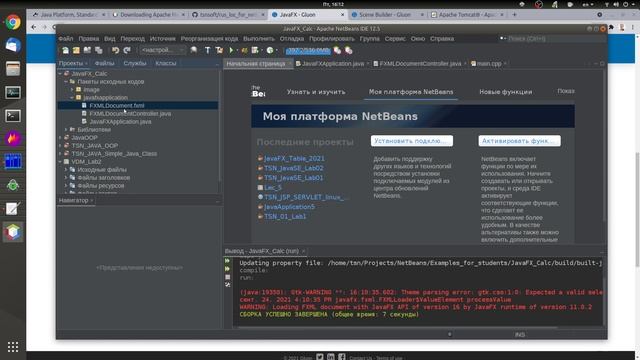
Task: Click second green re-run icon in Output
Action: pyautogui.click(x=227, y=269)
